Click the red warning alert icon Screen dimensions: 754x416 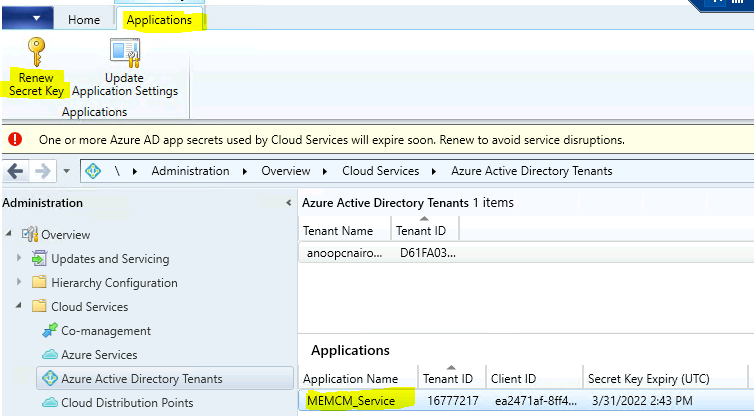(x=15, y=139)
